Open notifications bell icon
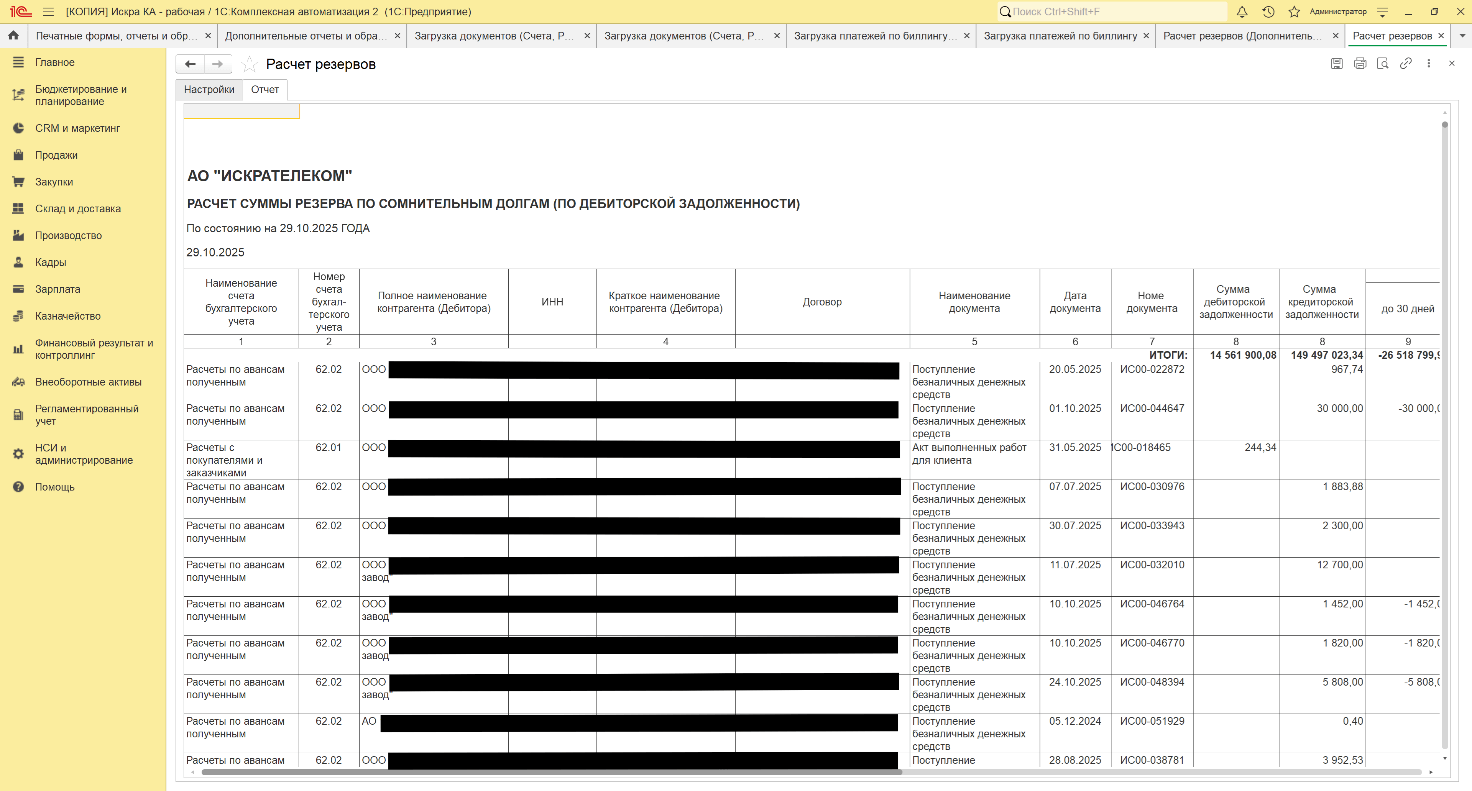The height and width of the screenshot is (791, 1472). click(x=1242, y=11)
